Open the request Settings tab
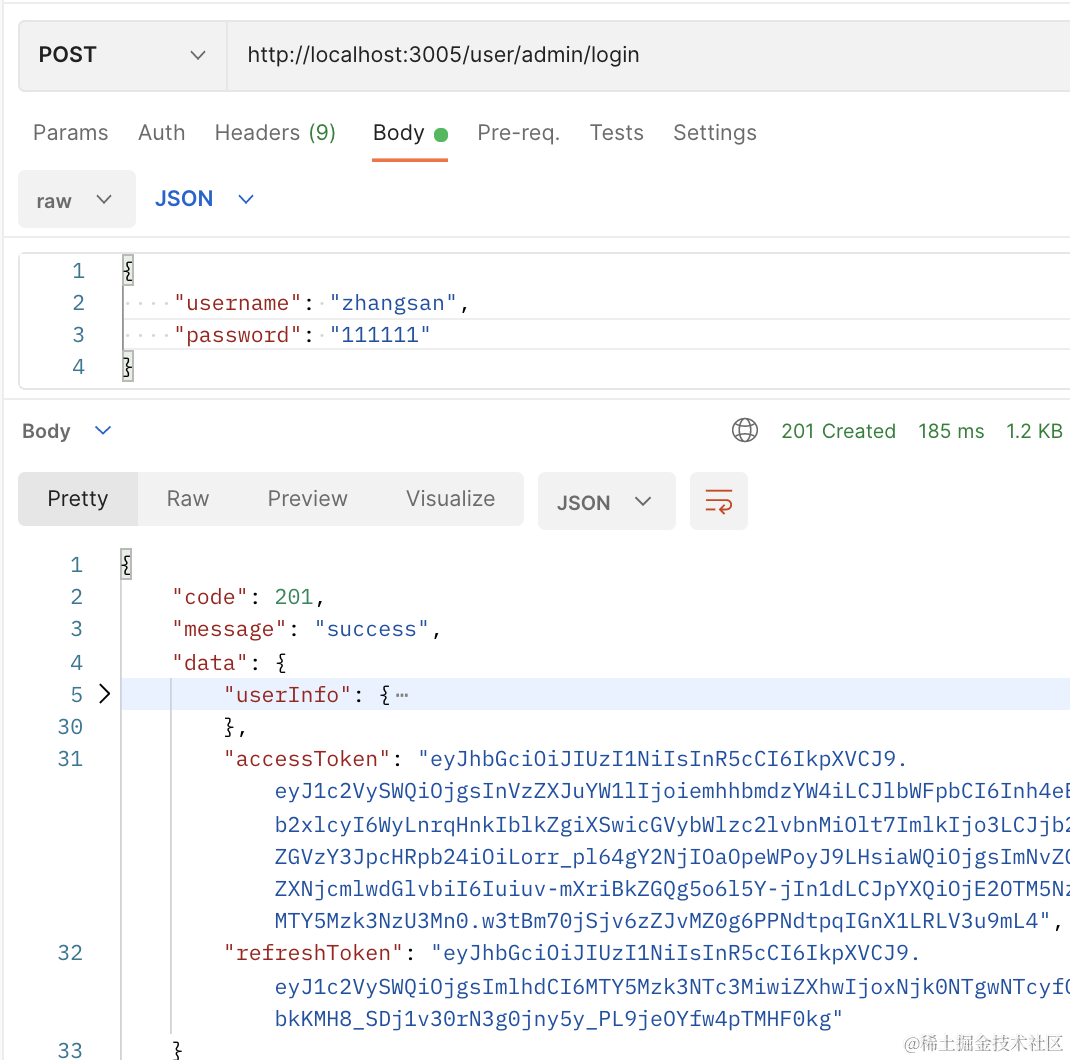The width and height of the screenshot is (1070, 1060). (x=714, y=133)
